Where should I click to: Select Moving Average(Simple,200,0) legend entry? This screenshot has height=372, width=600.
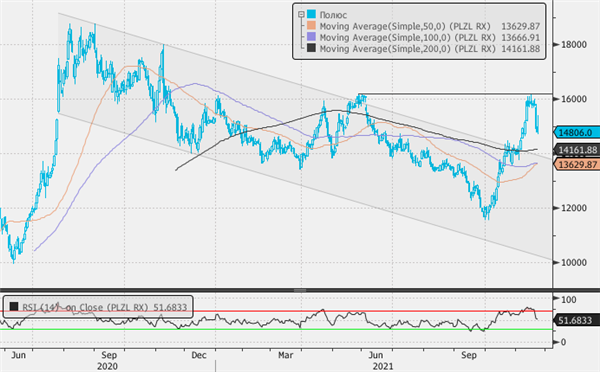[x=408, y=49]
